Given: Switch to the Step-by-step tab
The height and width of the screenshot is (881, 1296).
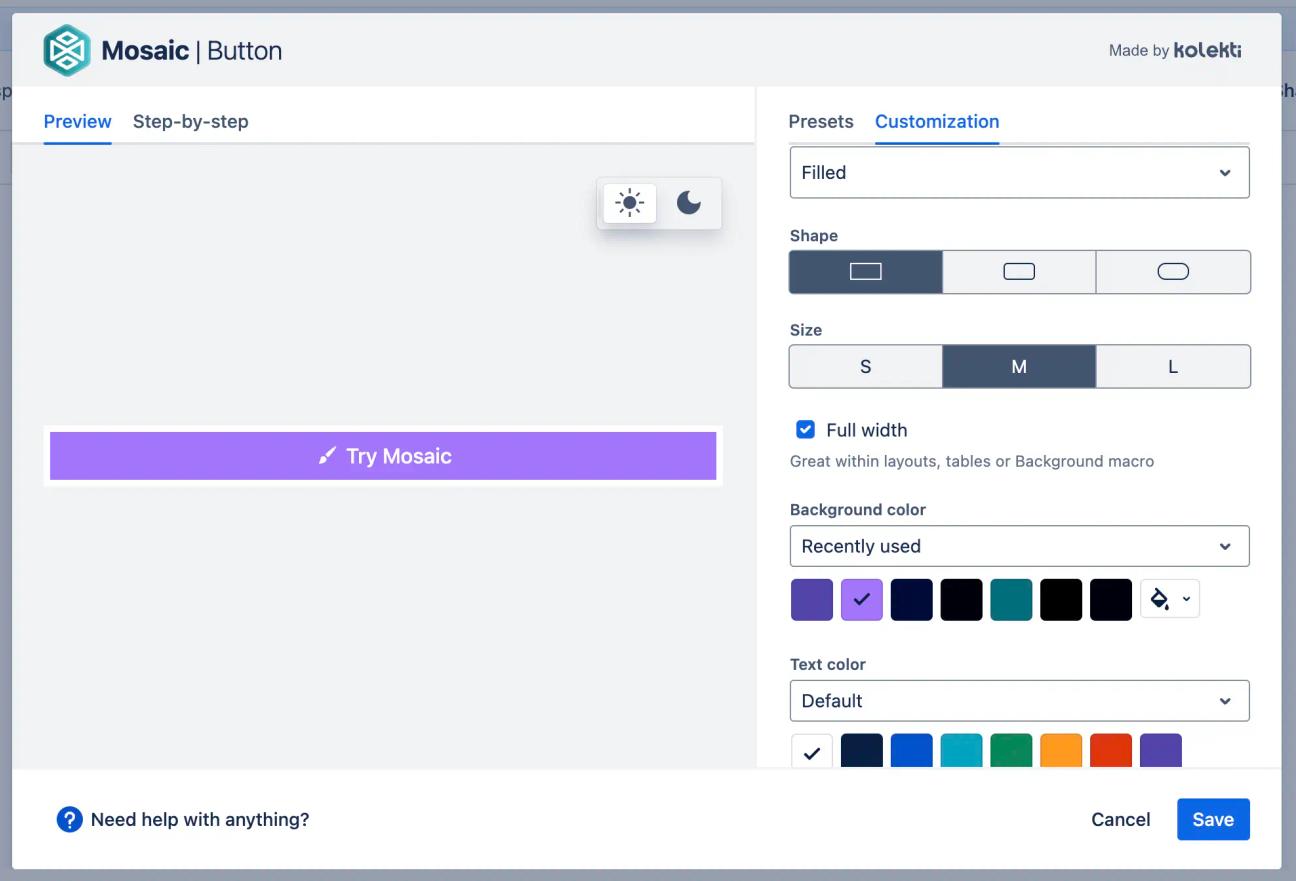Looking at the screenshot, I should click(190, 121).
